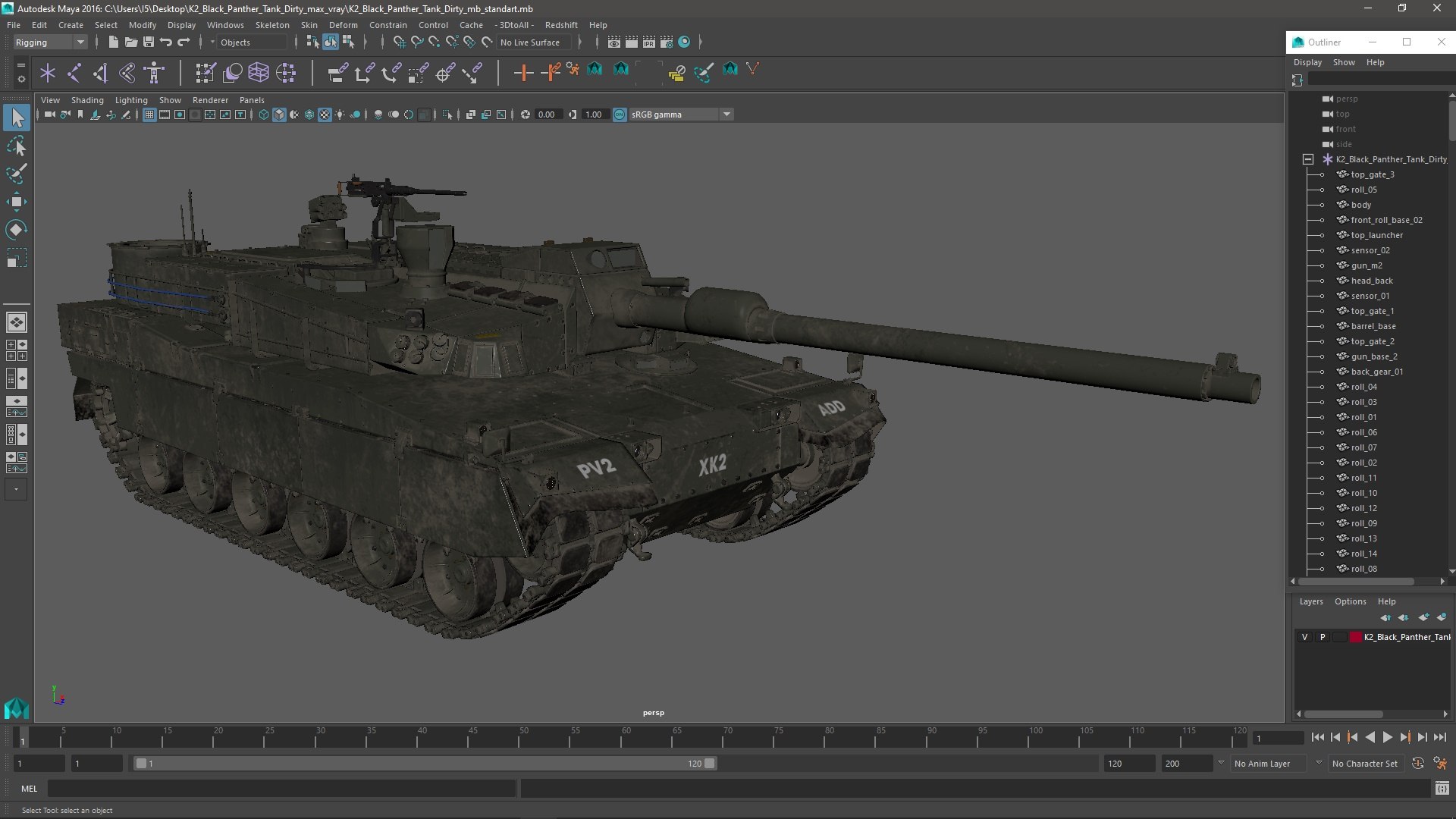Create a new layer from selected
Viewport: 1456px width, 819px height.
pyautogui.click(x=1442, y=617)
